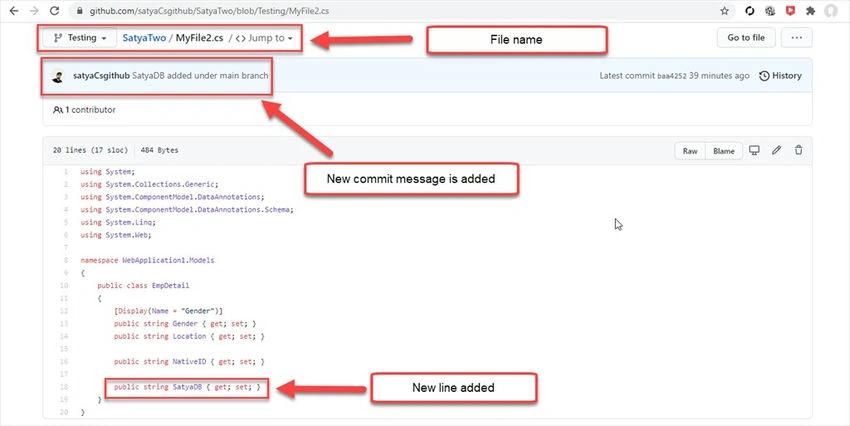The width and height of the screenshot is (850, 426).
Task: Click the code line 'using System.Web;'
Action: coord(116,235)
